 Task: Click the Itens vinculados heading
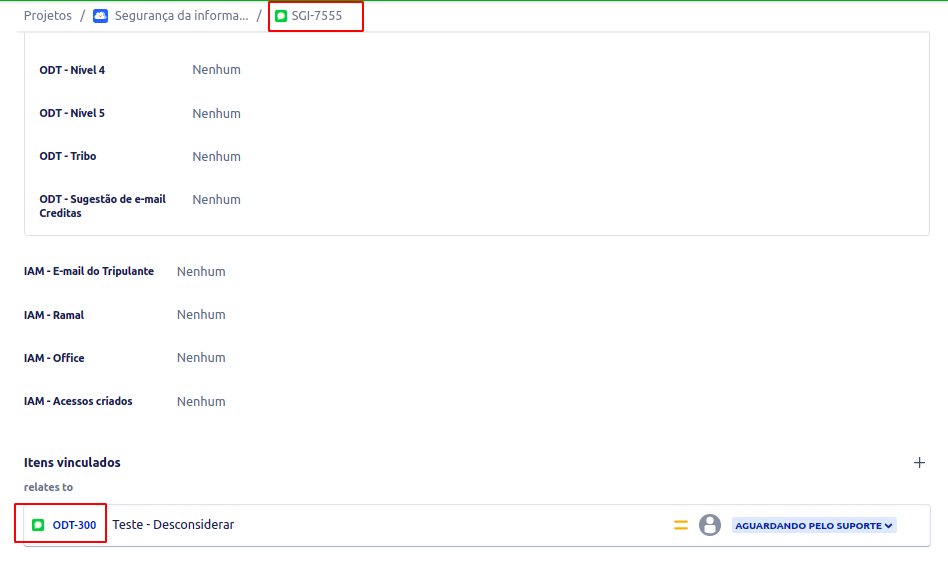click(x=72, y=463)
